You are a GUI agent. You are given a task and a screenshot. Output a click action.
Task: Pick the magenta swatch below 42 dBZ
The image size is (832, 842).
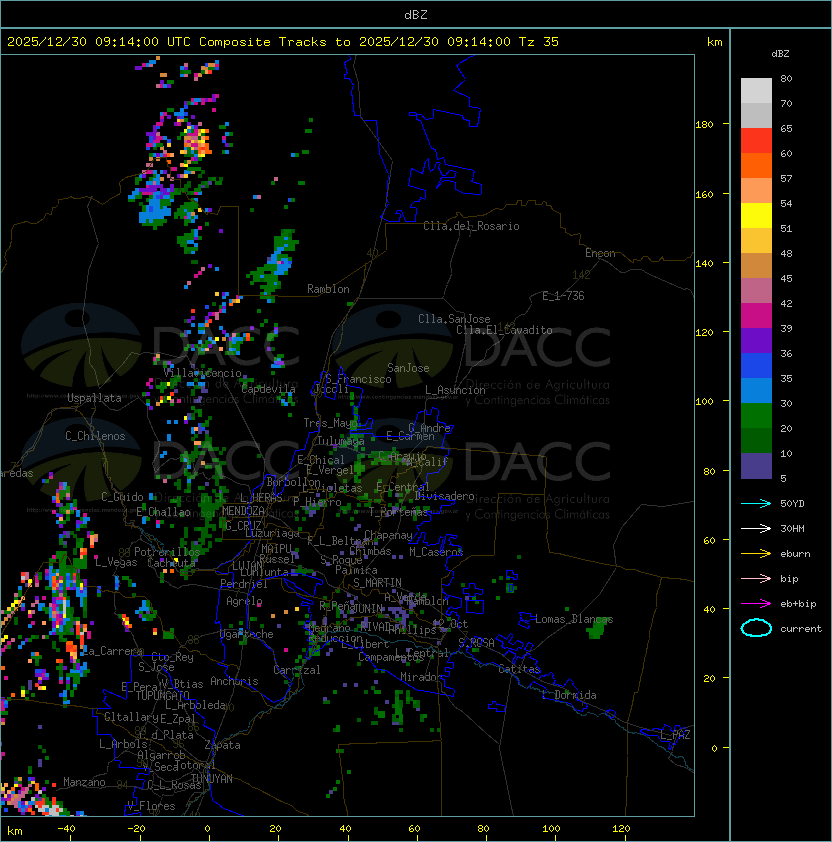pos(756,316)
